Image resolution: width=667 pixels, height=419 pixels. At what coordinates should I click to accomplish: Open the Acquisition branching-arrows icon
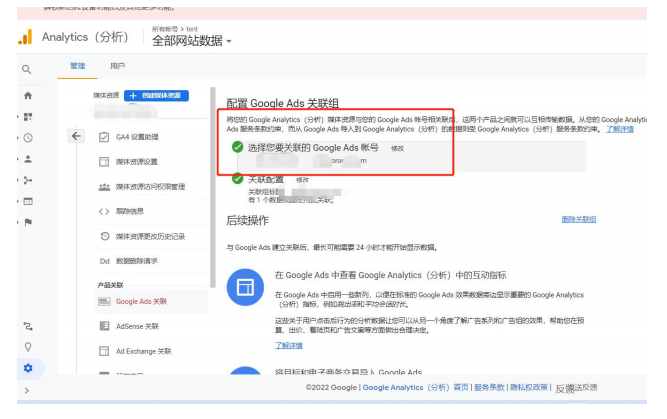(x=28, y=180)
